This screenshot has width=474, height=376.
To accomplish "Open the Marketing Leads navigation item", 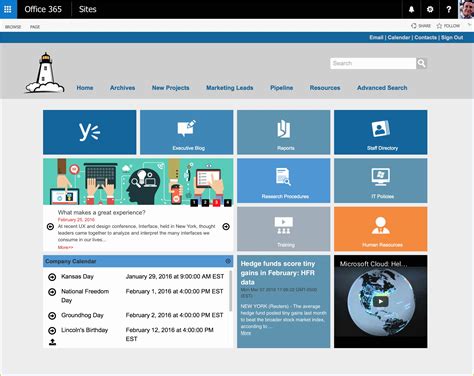I will [230, 88].
